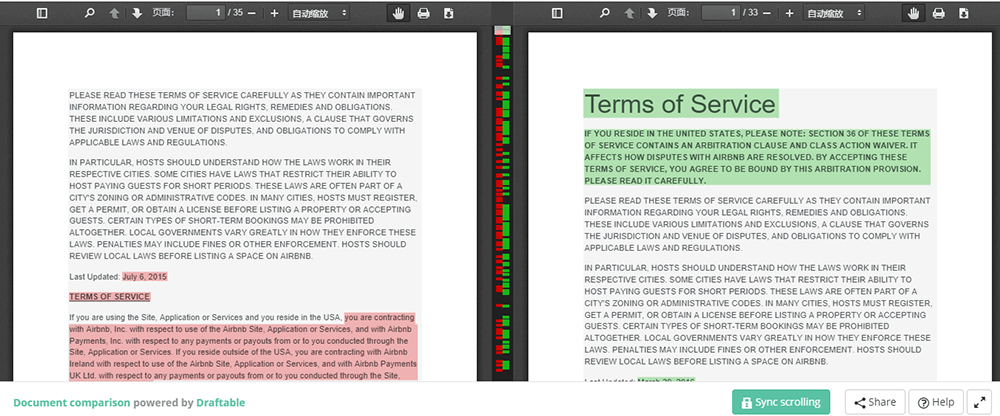Zoom in on the left document
The height and width of the screenshot is (416, 1000).
point(274,13)
